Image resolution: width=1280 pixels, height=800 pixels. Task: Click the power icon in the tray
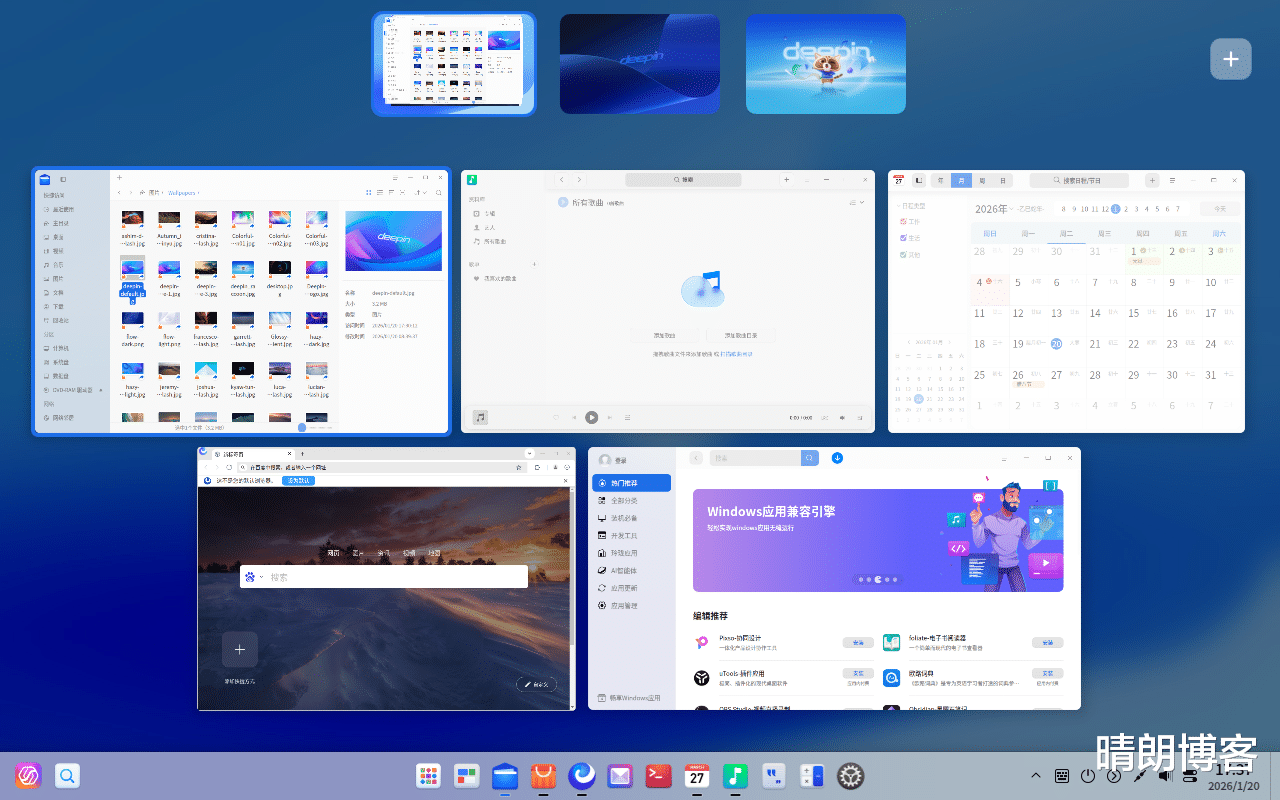(x=1088, y=776)
